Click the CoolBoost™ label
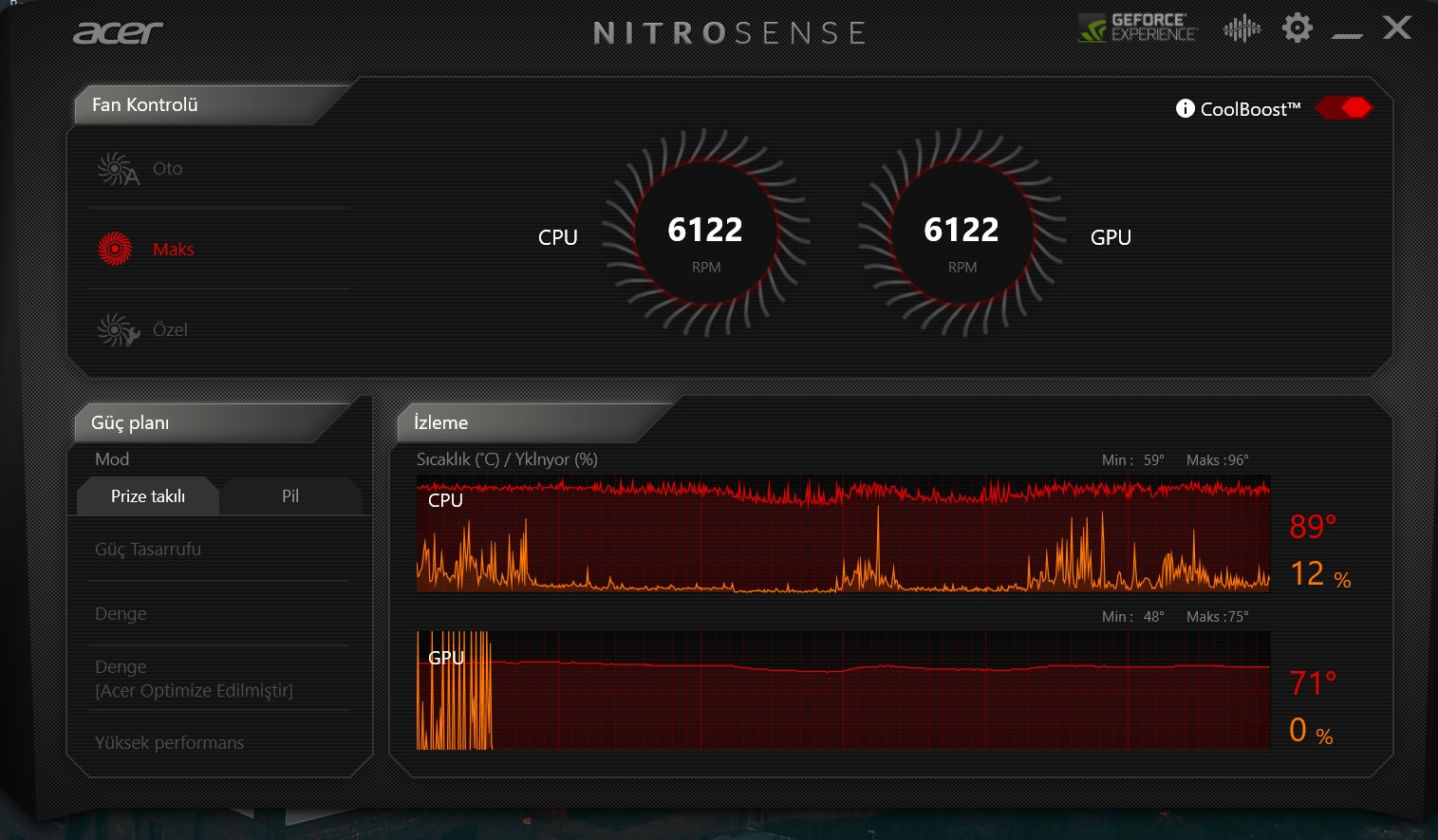 coord(1251,109)
